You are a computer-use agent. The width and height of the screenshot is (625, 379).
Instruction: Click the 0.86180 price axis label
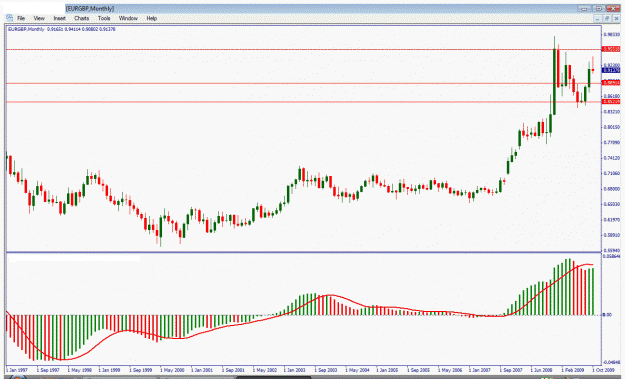point(611,96)
